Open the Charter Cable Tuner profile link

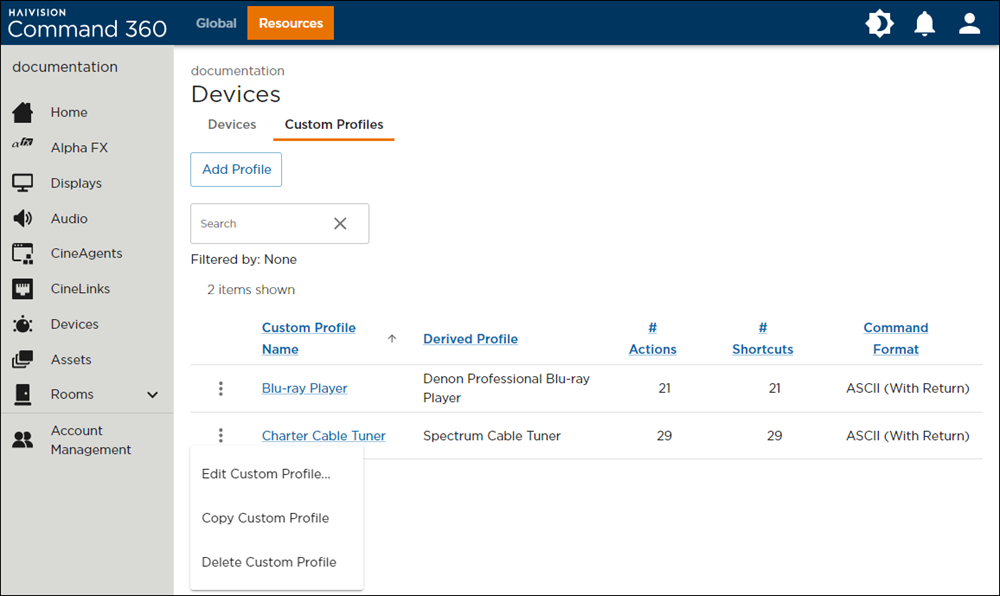point(323,436)
